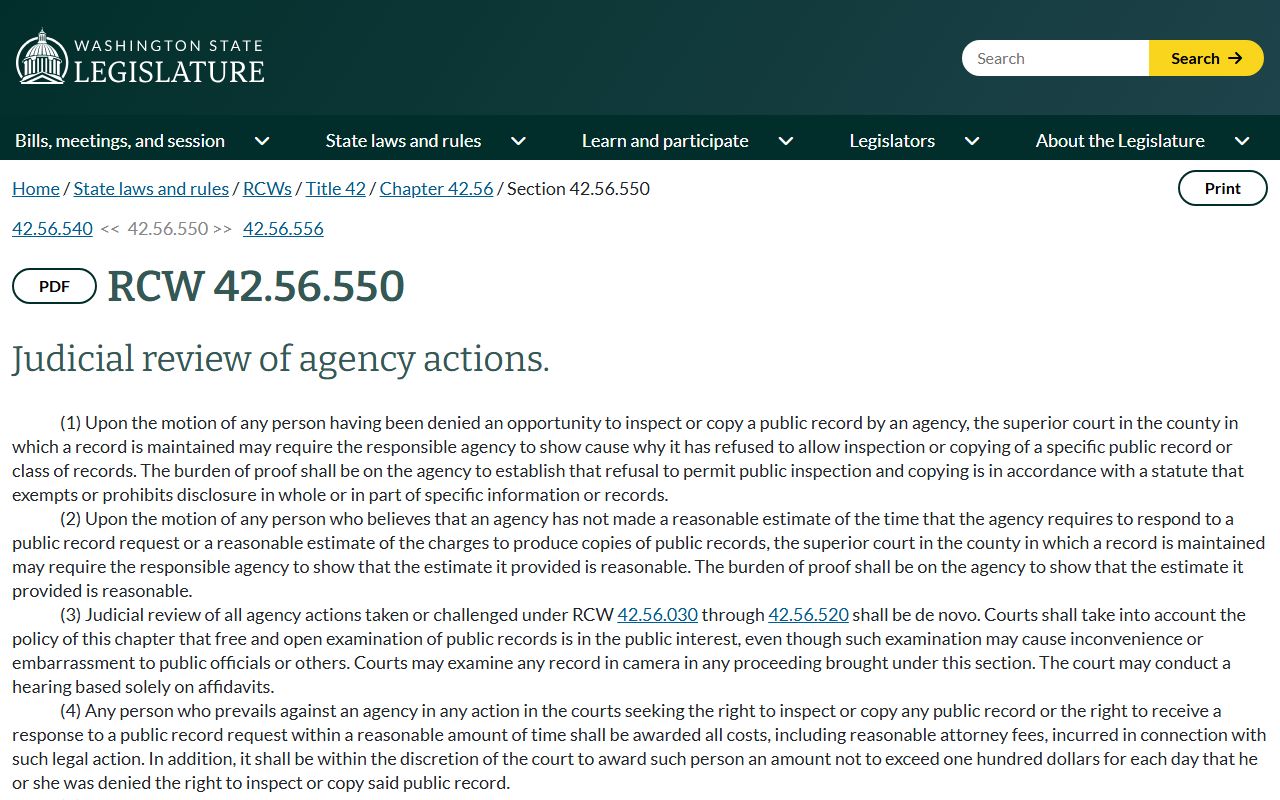Open RCWs breadcrumb link
Screen dimensions: 1280x800
267,188
